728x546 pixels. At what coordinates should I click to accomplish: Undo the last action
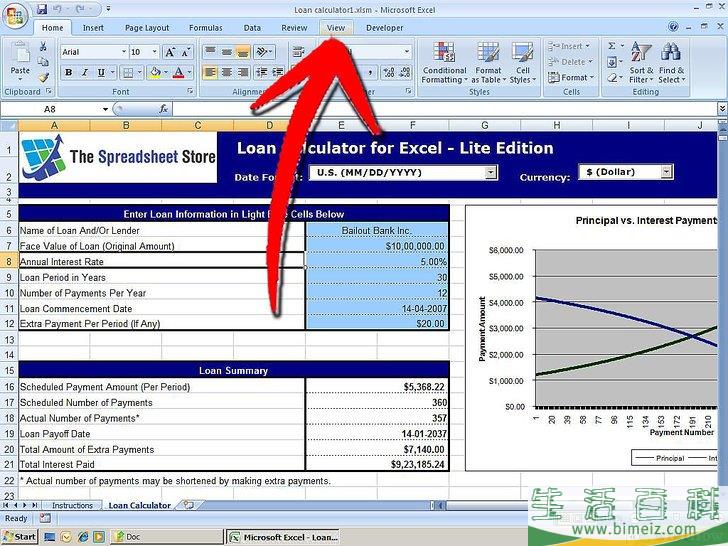click(x=58, y=9)
